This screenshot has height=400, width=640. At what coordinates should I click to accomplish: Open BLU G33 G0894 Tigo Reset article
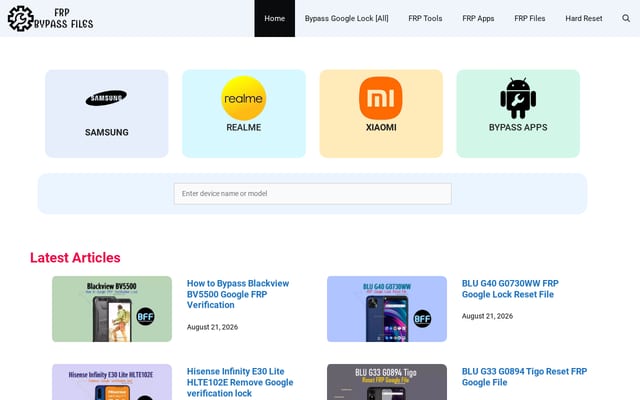click(524, 377)
